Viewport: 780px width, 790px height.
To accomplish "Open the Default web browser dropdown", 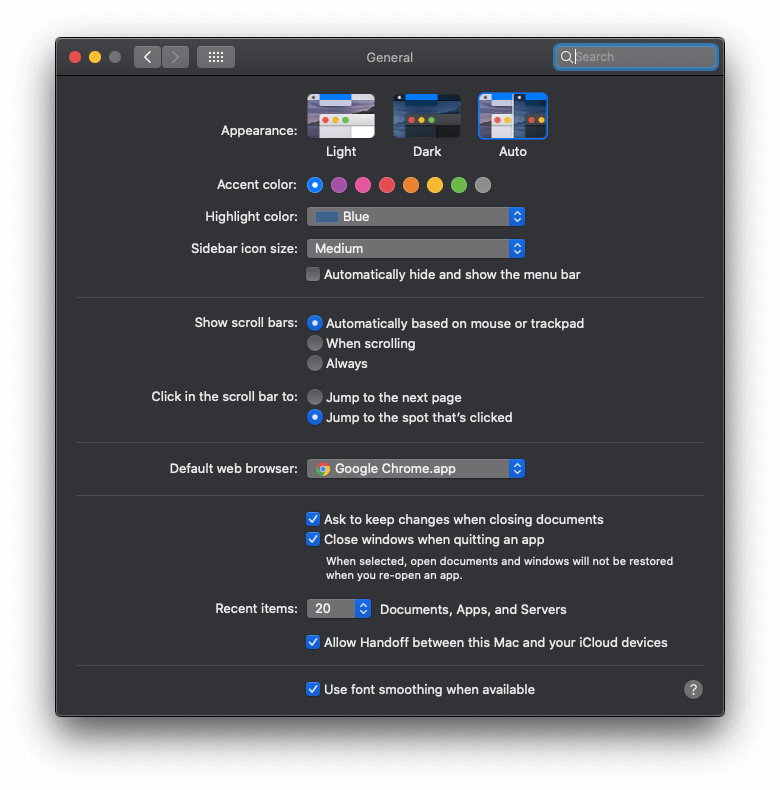I will pos(416,469).
